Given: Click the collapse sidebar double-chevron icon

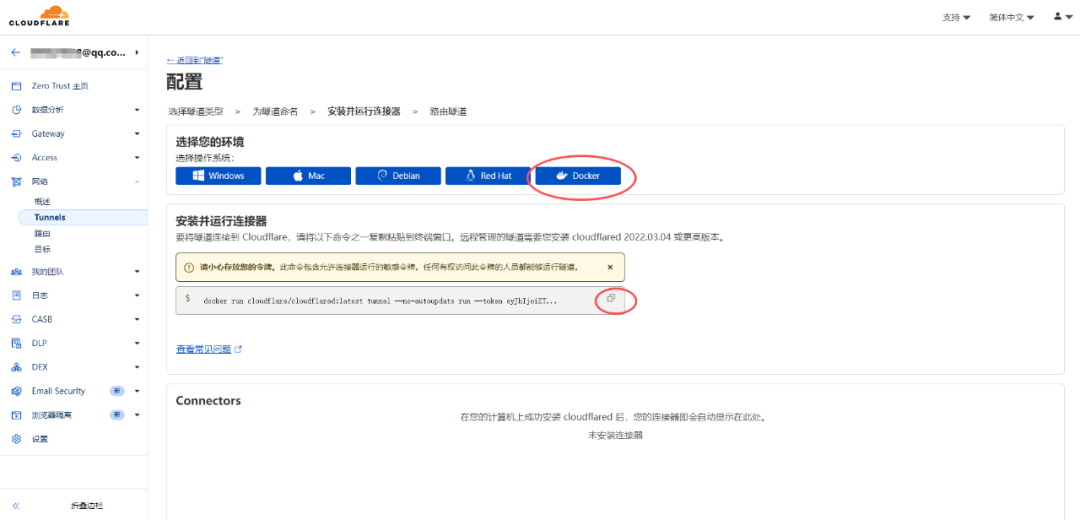Looking at the screenshot, I should click(x=16, y=506).
